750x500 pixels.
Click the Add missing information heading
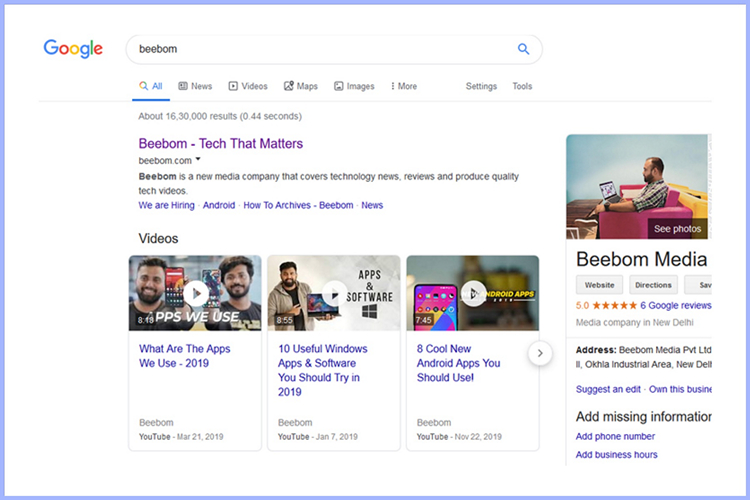pyautogui.click(x=643, y=417)
